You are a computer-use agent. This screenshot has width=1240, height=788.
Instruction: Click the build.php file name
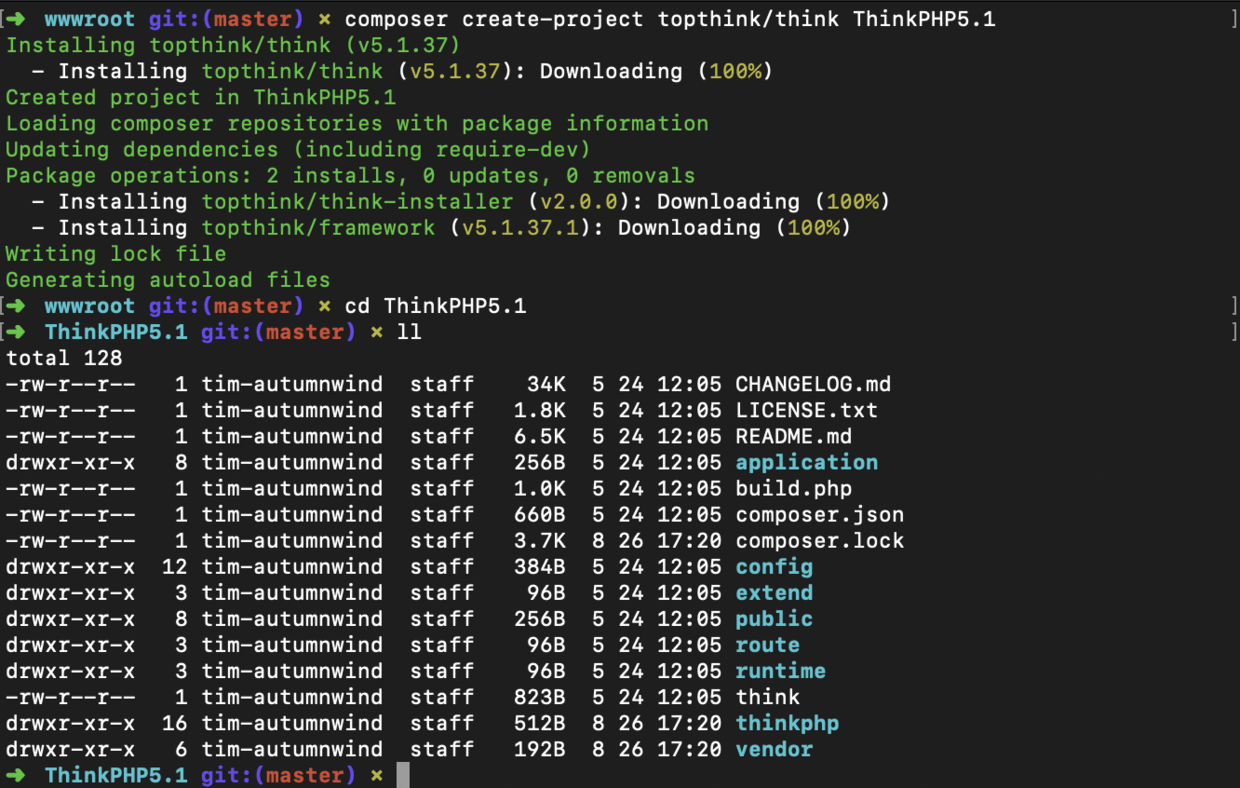(794, 488)
